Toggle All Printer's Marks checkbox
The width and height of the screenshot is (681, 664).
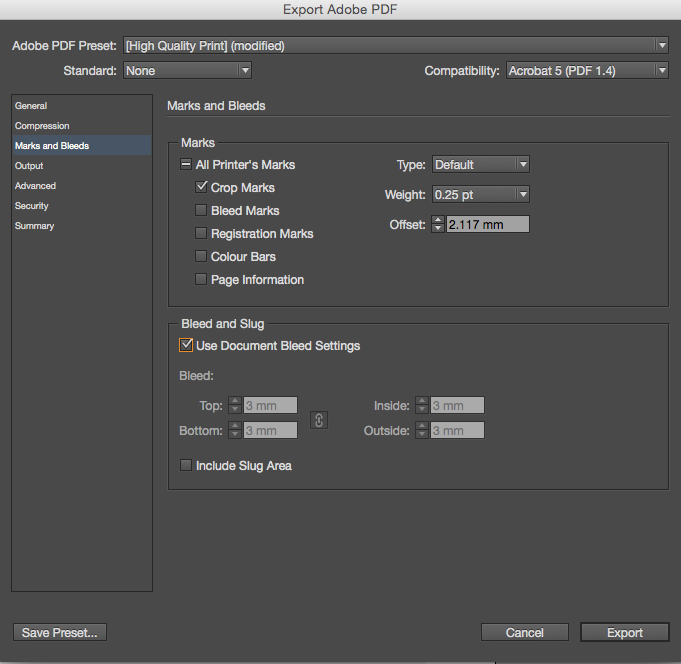coord(185,164)
